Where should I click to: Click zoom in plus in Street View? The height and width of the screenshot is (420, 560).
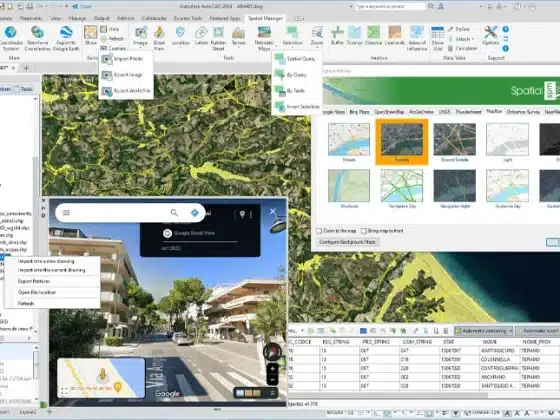[x=272, y=369]
